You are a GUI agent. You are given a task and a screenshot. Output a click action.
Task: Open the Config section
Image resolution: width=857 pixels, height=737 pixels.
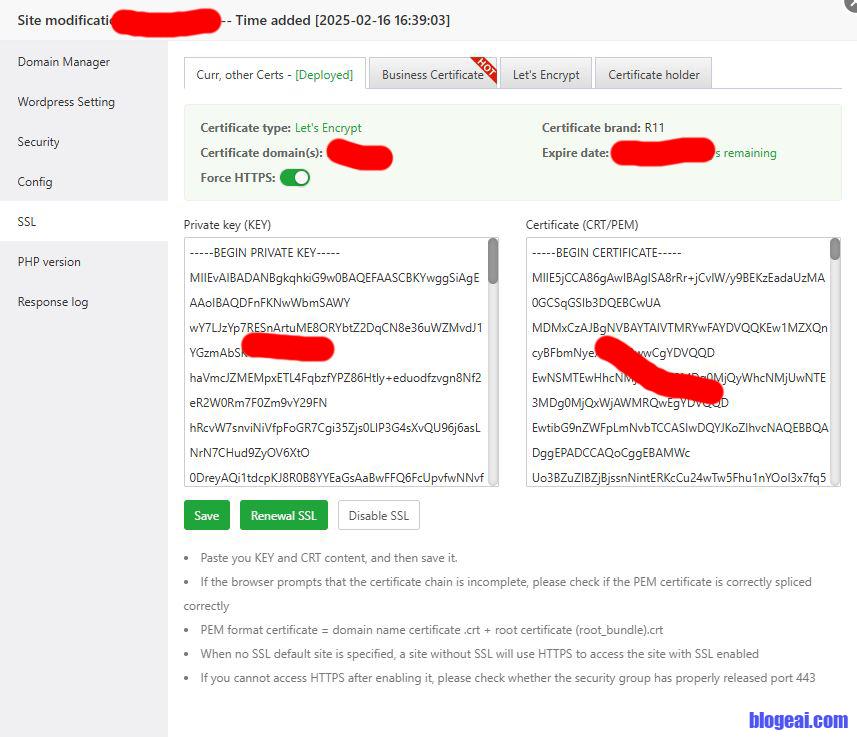(x=35, y=182)
